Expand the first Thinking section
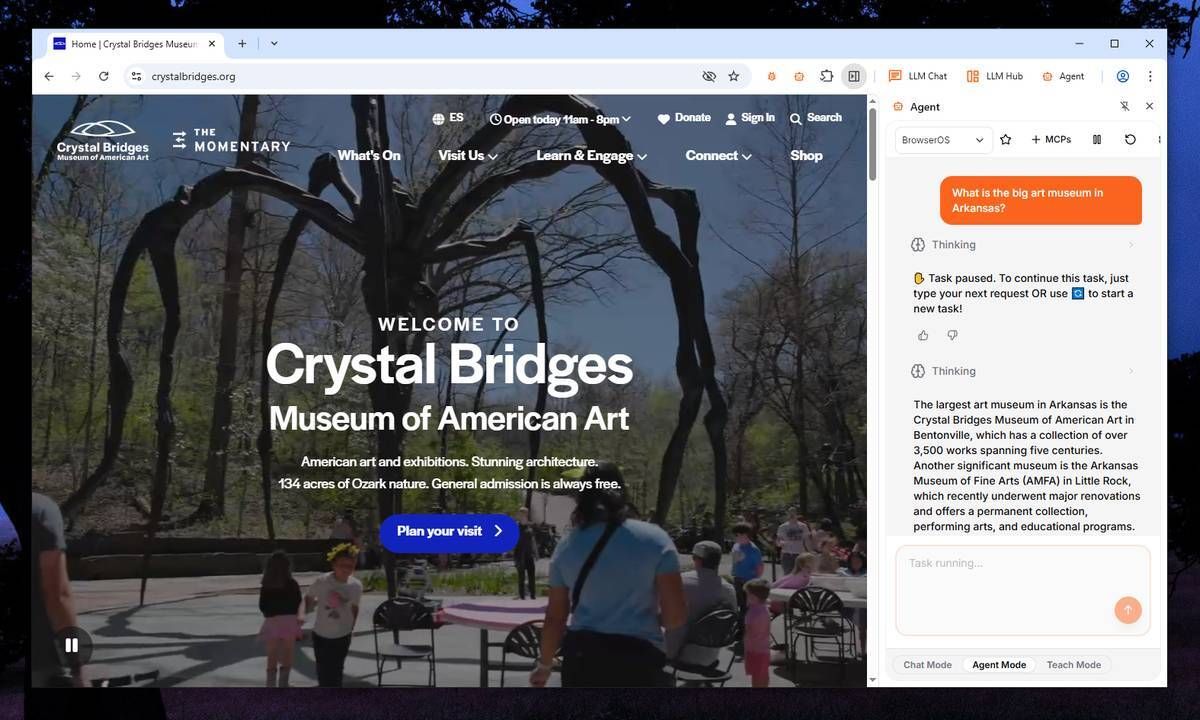 [x=1023, y=245]
